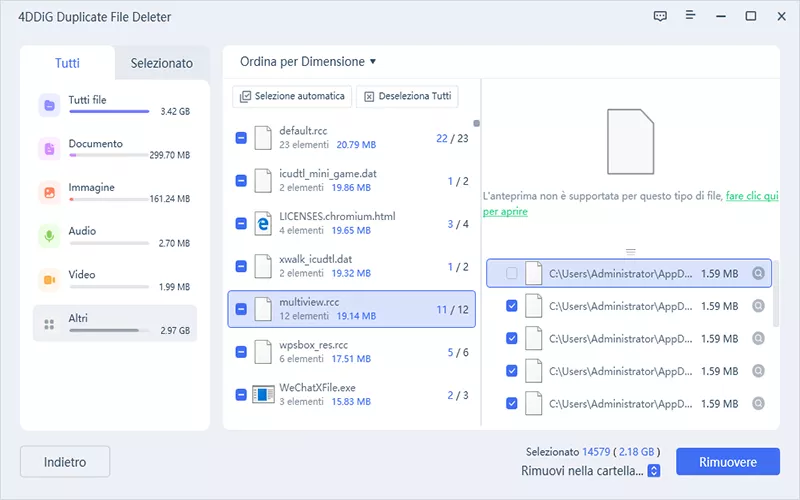Click the Selezione automatica button
The height and width of the screenshot is (500, 800).
click(292, 96)
